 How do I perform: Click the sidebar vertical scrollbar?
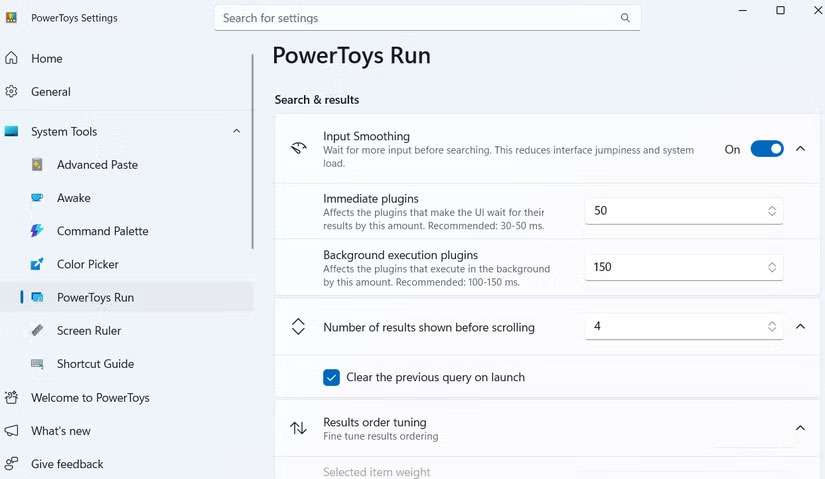253,152
